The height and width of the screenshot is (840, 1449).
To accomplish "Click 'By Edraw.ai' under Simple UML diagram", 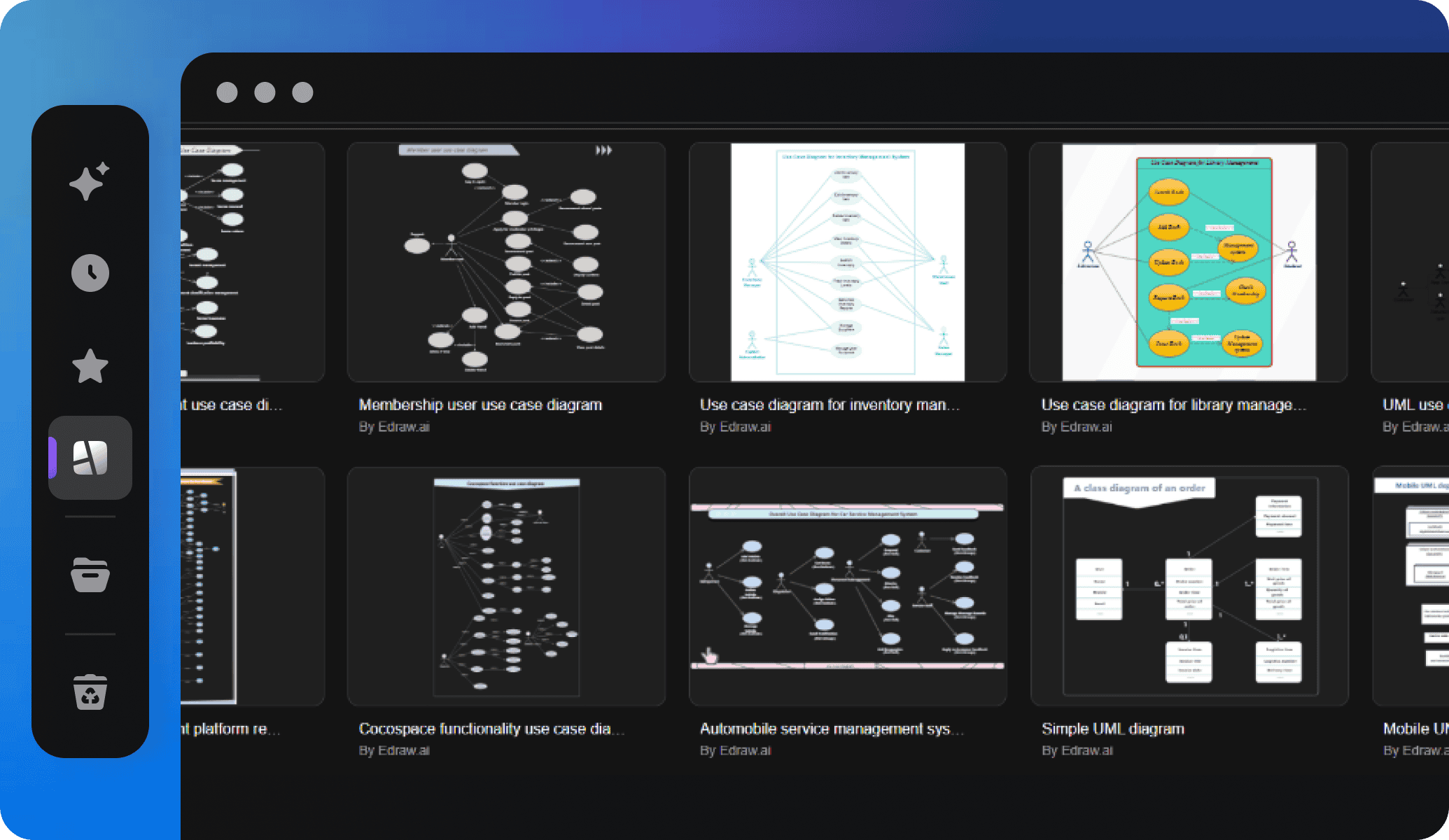I will click(1077, 750).
